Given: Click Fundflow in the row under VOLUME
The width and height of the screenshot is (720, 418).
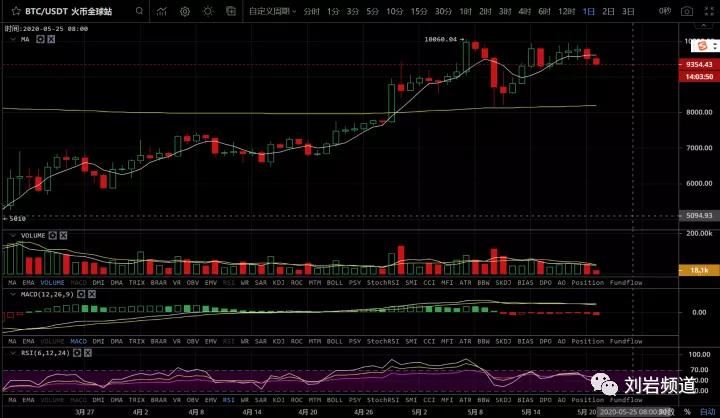Looking at the screenshot, I should pyautogui.click(x=626, y=282).
